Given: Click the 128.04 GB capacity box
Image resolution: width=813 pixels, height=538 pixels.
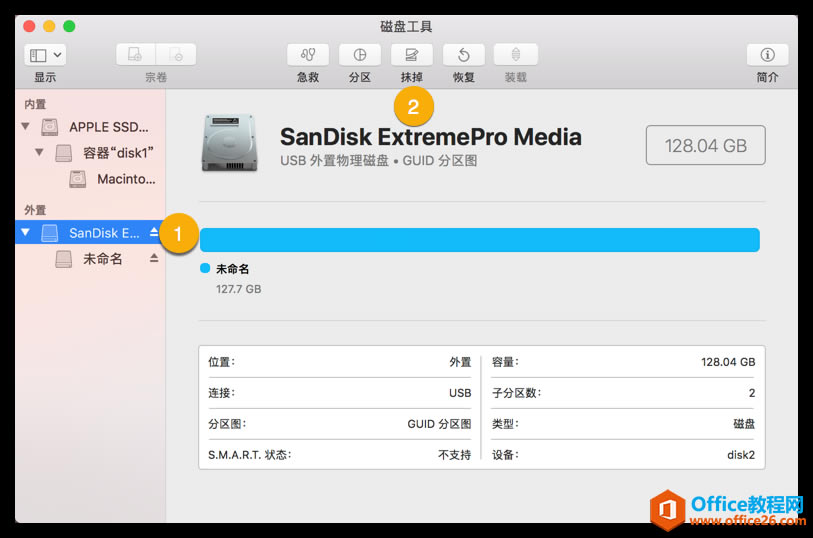Looking at the screenshot, I should (705, 145).
